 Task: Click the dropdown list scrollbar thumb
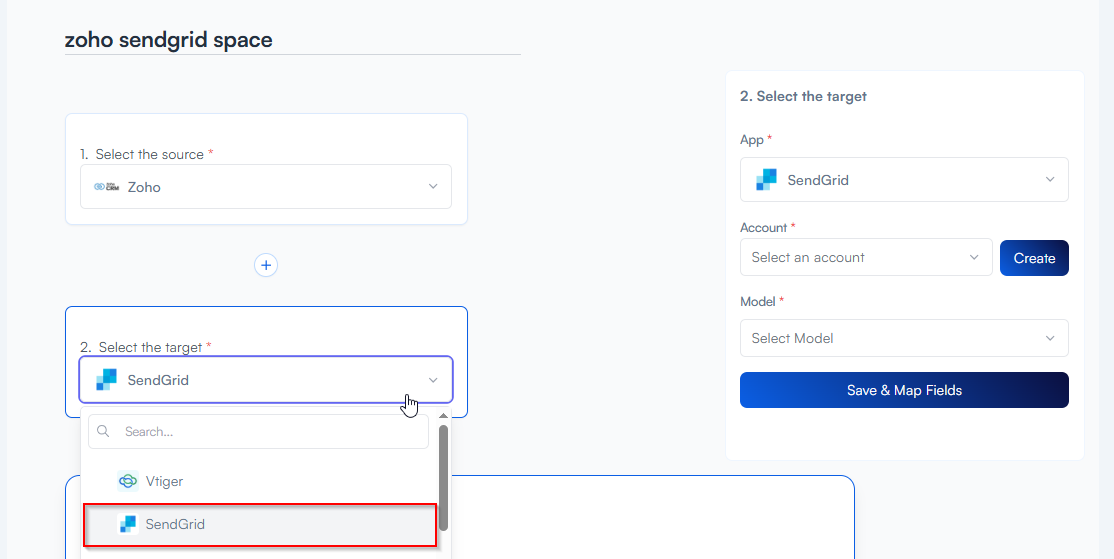pos(443,475)
